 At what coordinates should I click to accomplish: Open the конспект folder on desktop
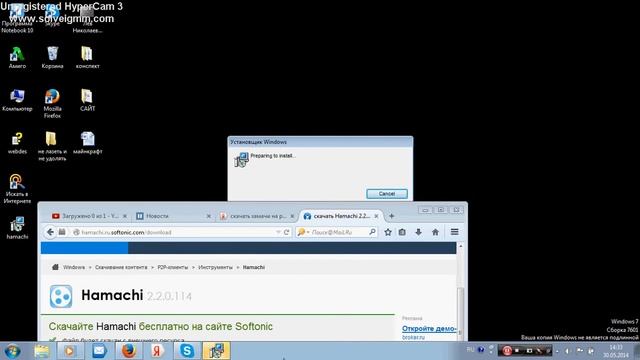click(87, 57)
